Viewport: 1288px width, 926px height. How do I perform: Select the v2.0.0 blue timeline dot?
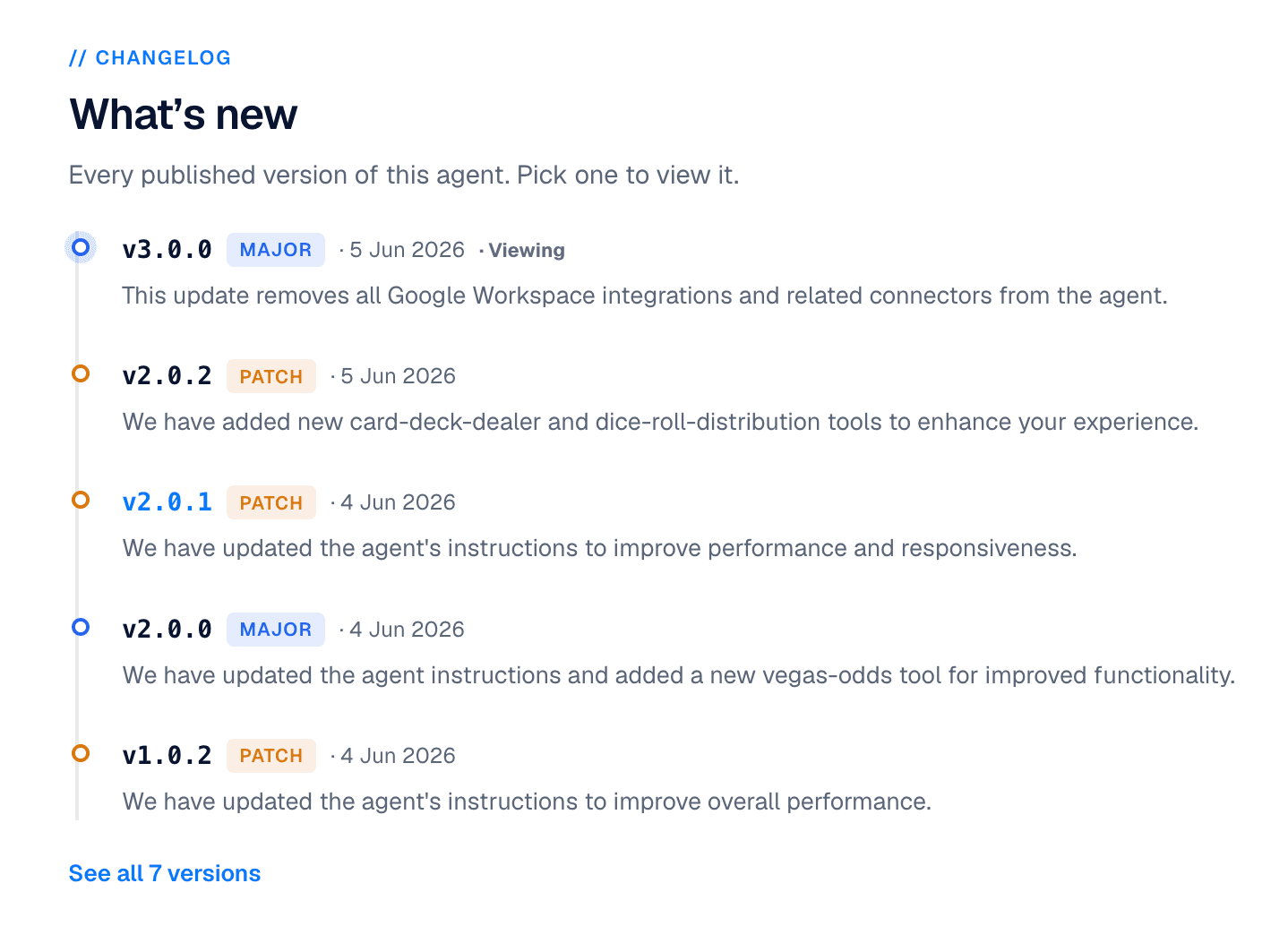[x=81, y=627]
